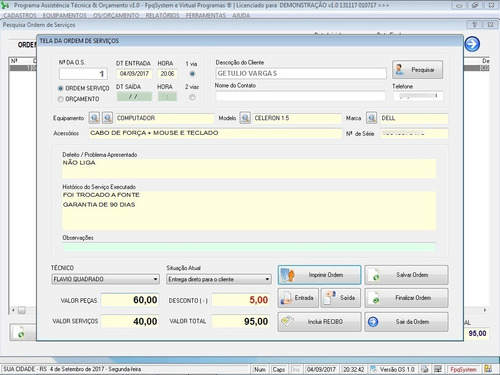Click the entry HORA field showing 20:06
The image size is (500, 375).
coord(167,74)
